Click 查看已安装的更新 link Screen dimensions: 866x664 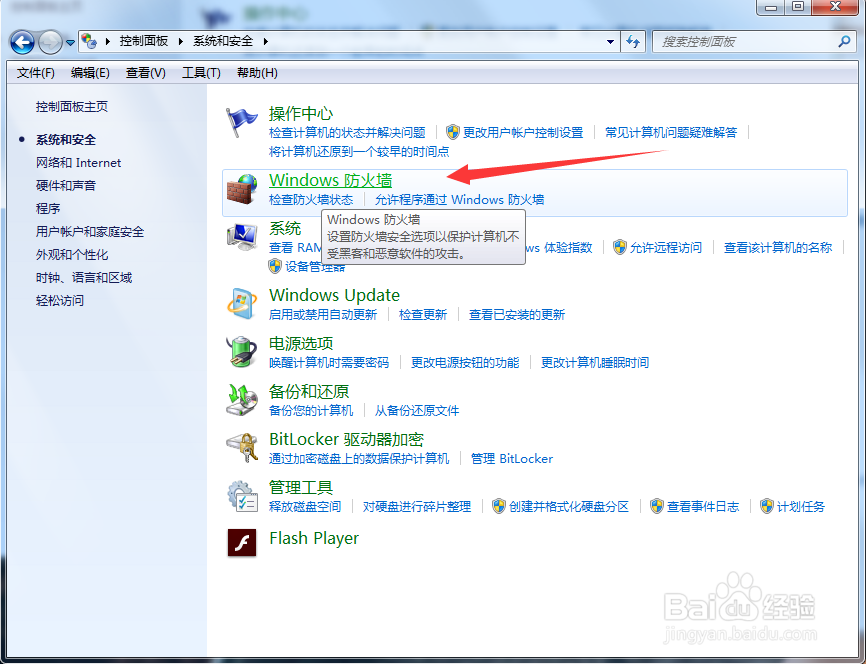coord(517,315)
